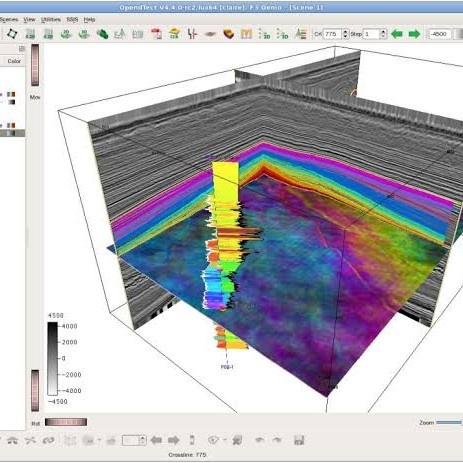
Task: Click the small dock icon at the tree panel's top corner
Action: coord(22,49)
